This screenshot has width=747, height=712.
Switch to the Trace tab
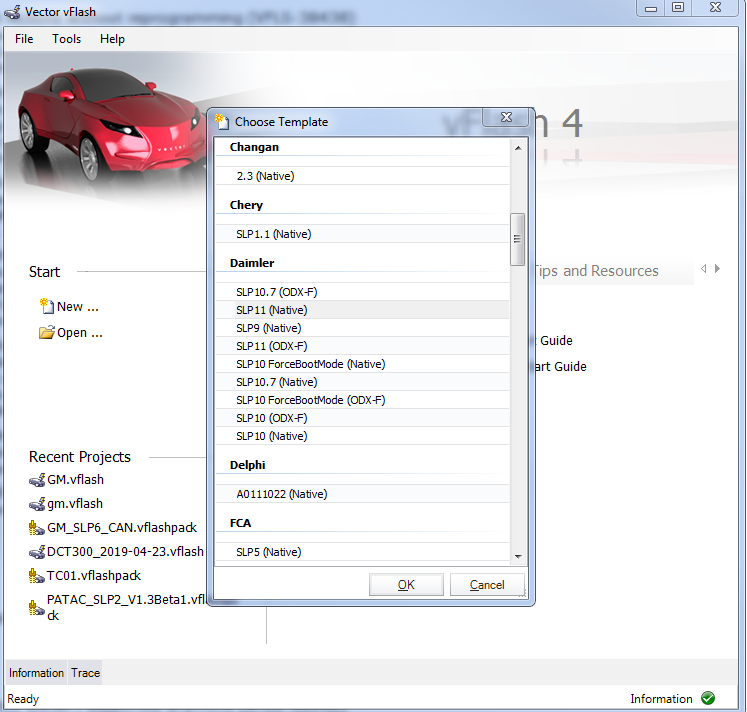point(85,673)
